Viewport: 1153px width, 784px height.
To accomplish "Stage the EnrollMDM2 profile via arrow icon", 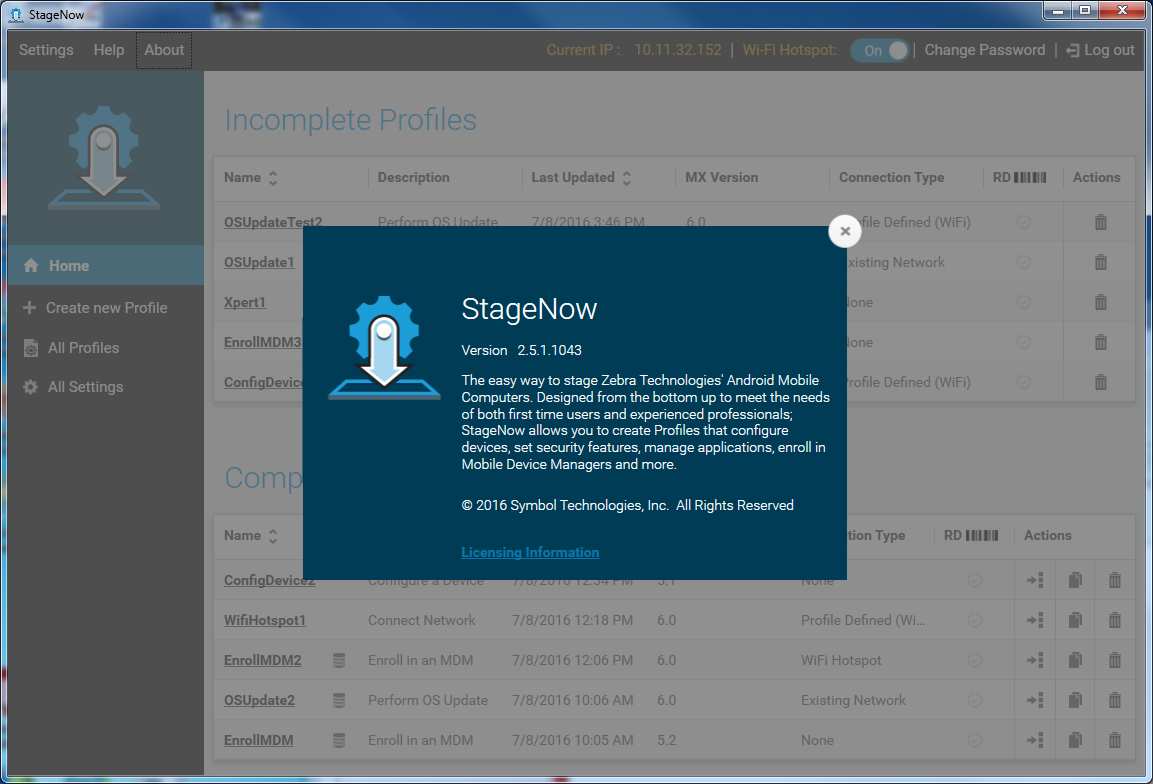I will 1035,660.
